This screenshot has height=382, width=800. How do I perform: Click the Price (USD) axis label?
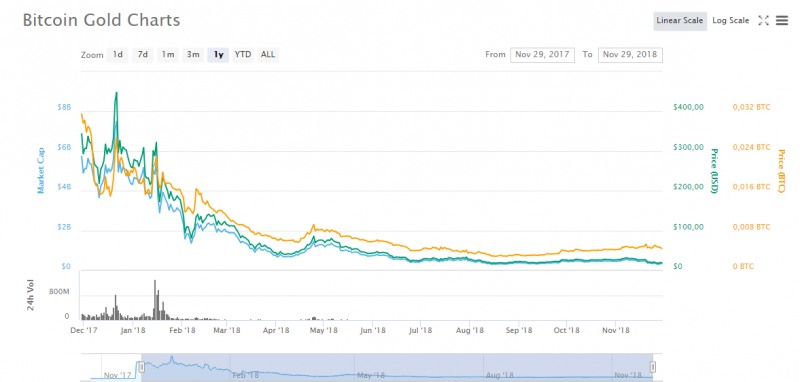tap(714, 170)
